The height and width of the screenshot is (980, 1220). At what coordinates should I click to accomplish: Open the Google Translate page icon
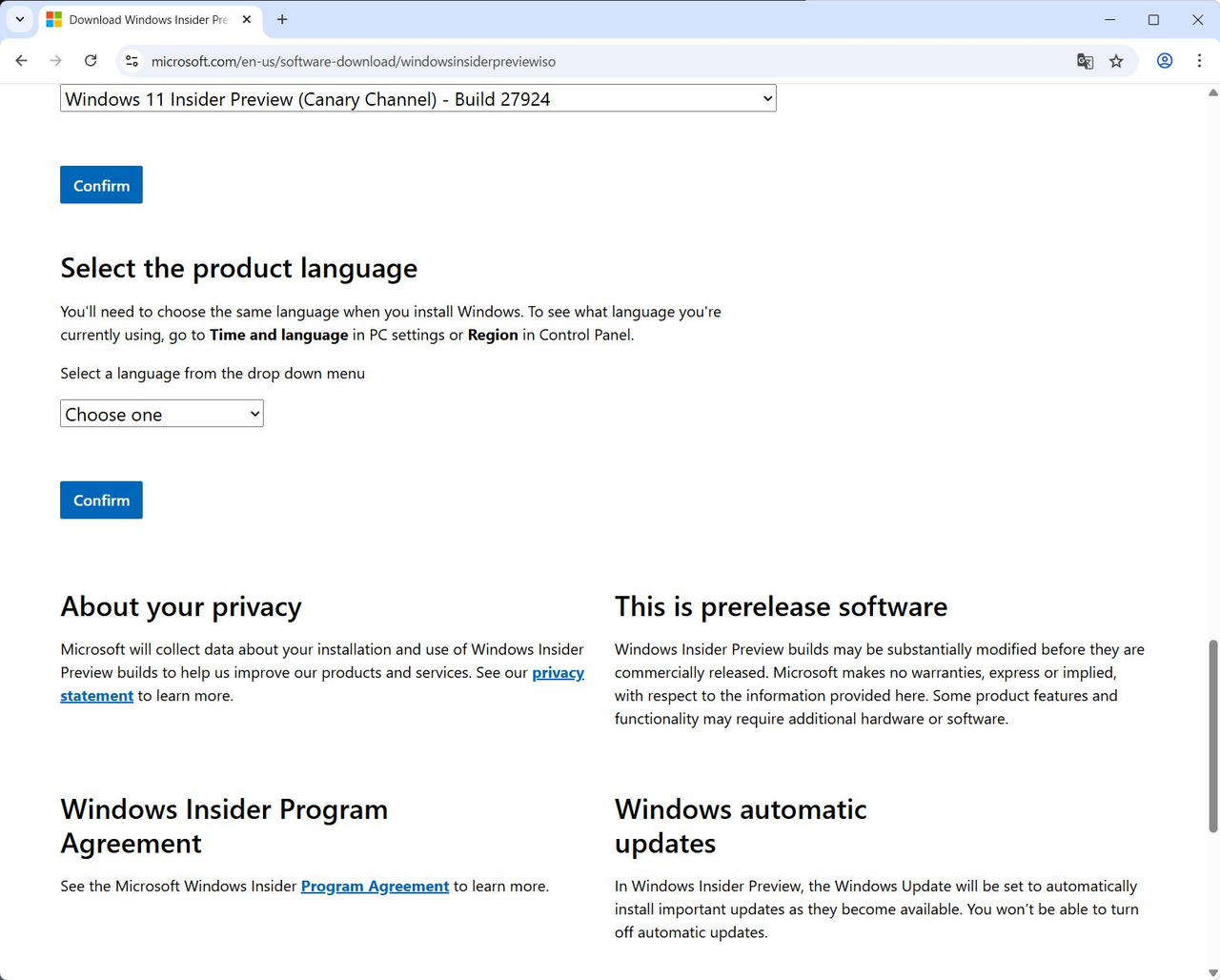1085,61
